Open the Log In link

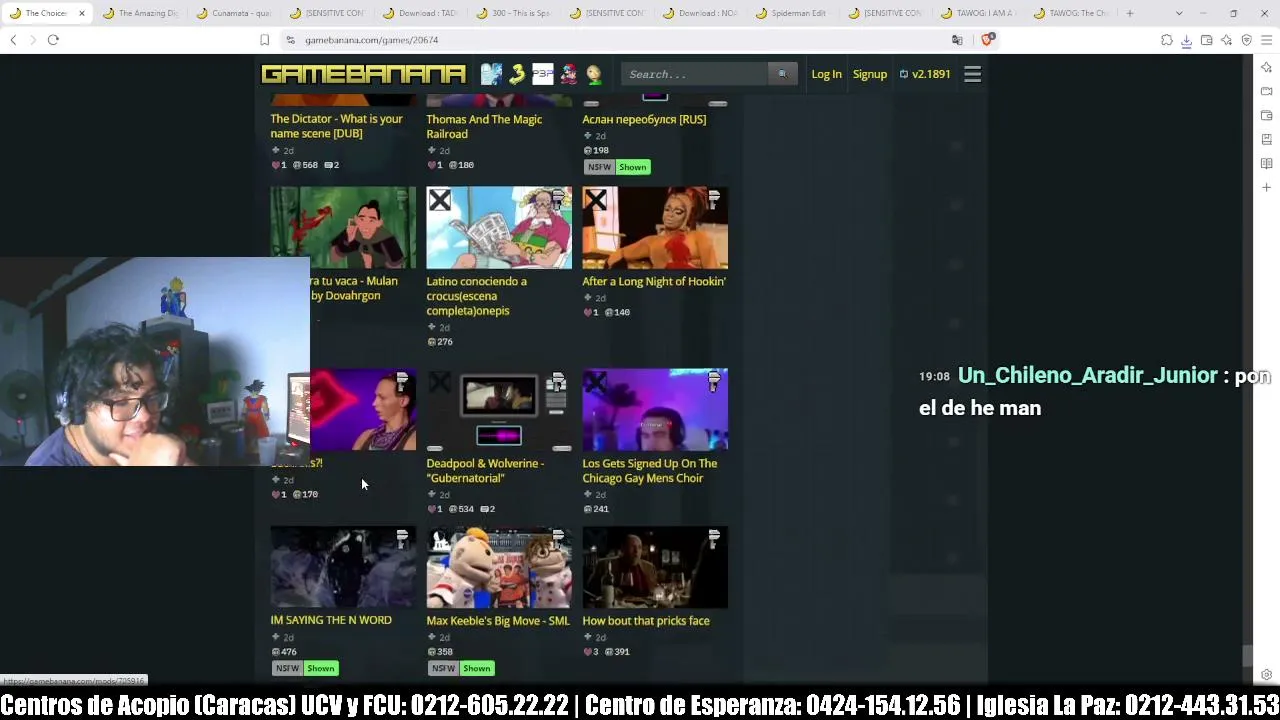(x=826, y=74)
